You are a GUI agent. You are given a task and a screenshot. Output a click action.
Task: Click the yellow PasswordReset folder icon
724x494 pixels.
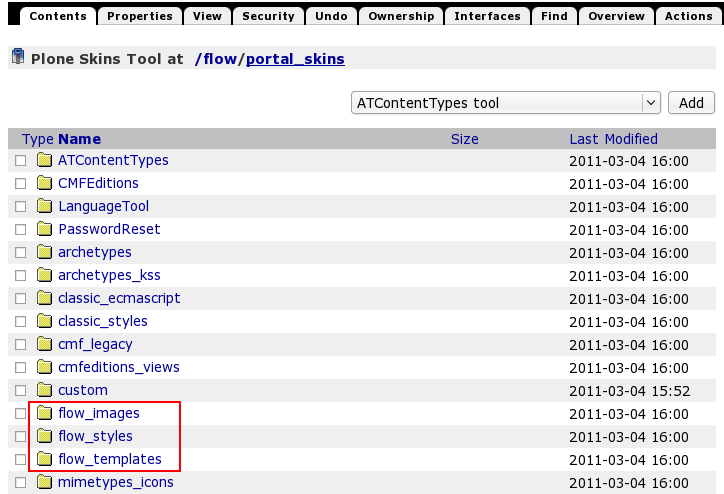[44, 229]
